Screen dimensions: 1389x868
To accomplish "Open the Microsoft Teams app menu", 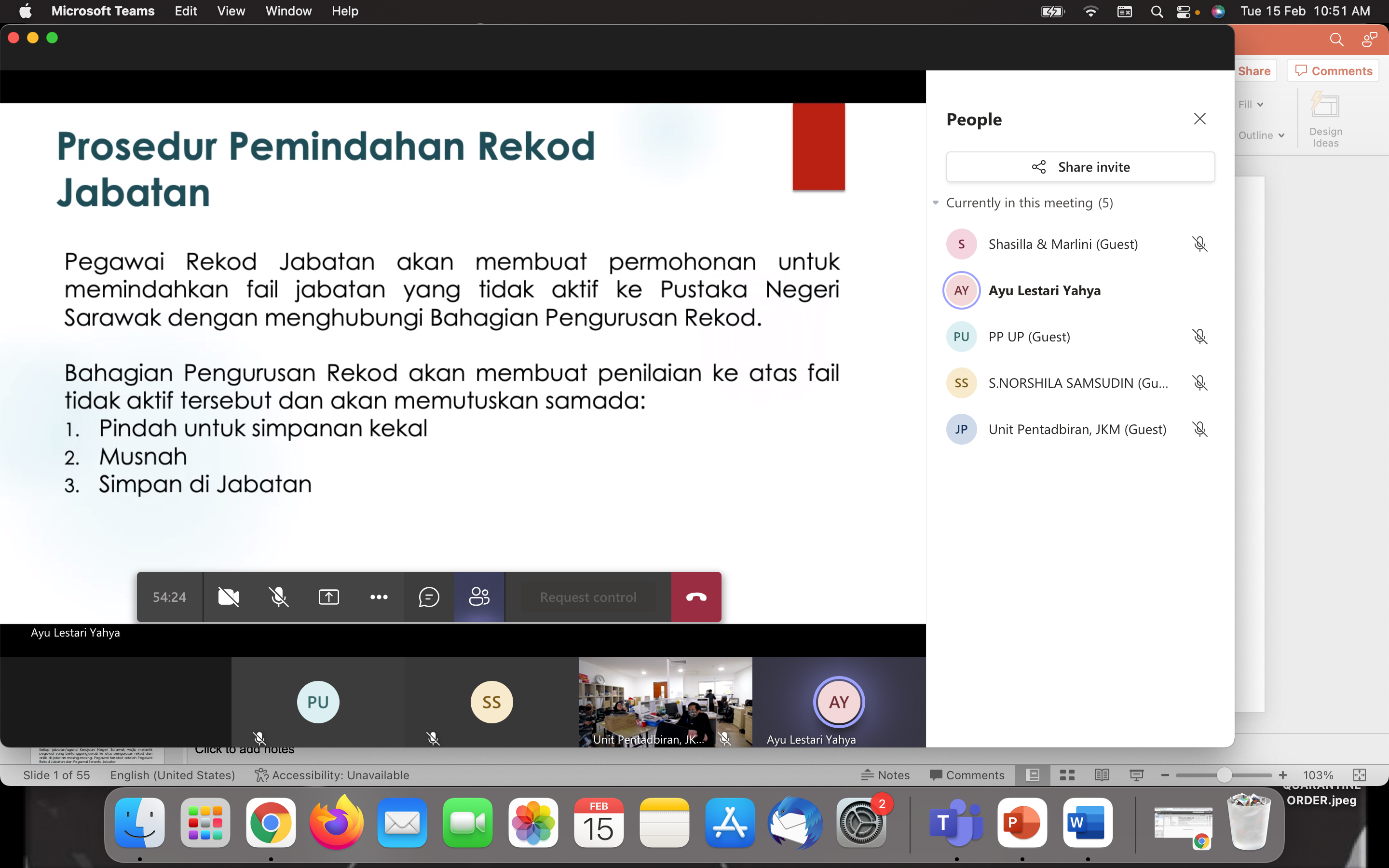I will (103, 11).
